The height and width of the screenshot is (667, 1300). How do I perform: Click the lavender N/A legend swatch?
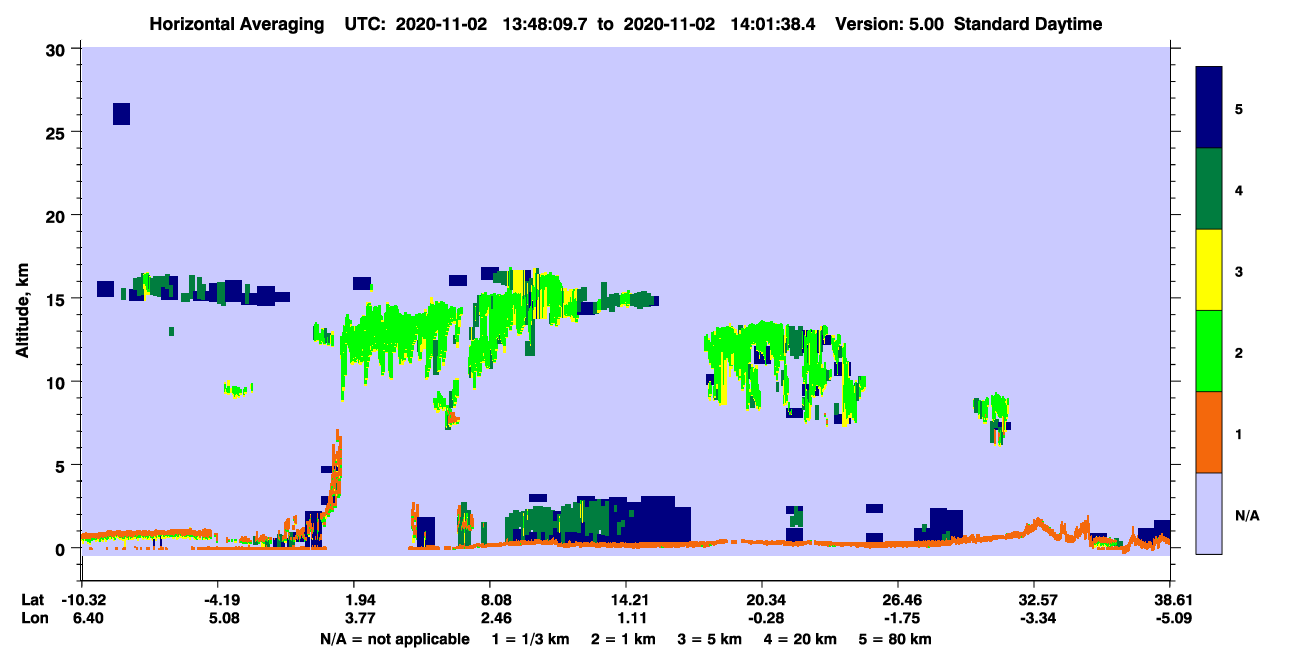click(1210, 513)
